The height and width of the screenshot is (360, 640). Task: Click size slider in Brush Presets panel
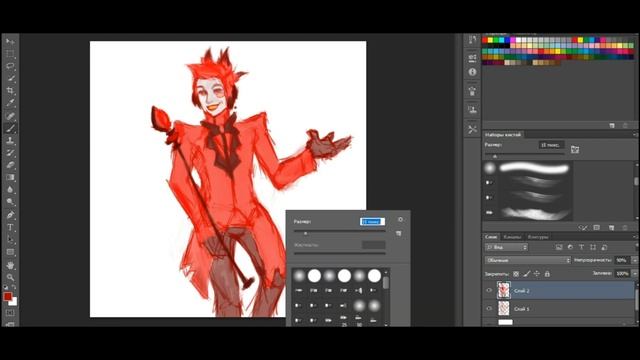coord(524,156)
